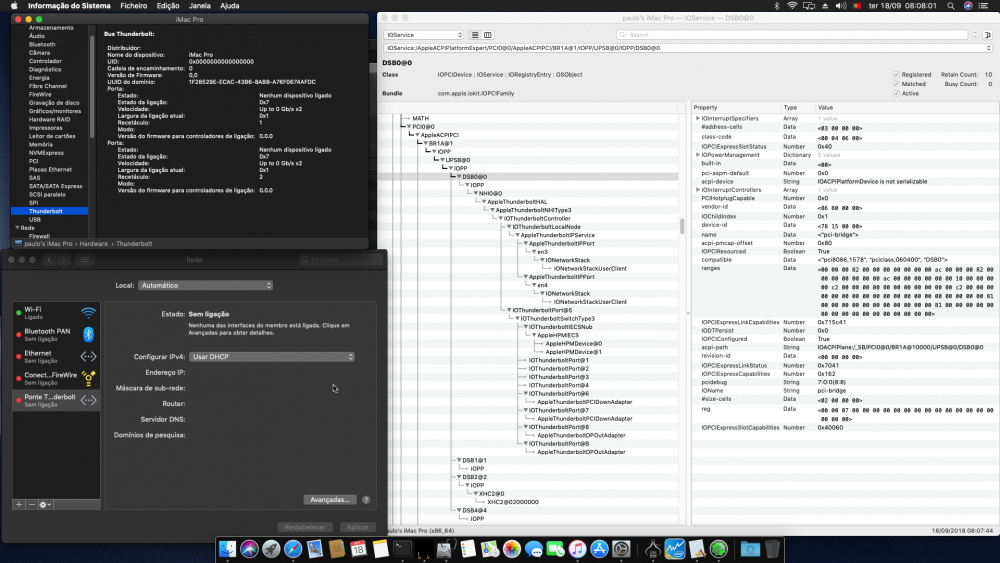Open the Local Automático dropdown
Viewport: 1000px width, 563px height.
[x=205, y=286]
